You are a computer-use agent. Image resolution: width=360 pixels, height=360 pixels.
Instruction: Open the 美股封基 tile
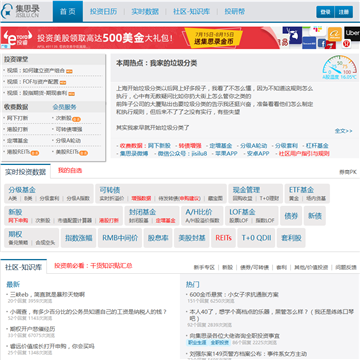tap(192, 238)
